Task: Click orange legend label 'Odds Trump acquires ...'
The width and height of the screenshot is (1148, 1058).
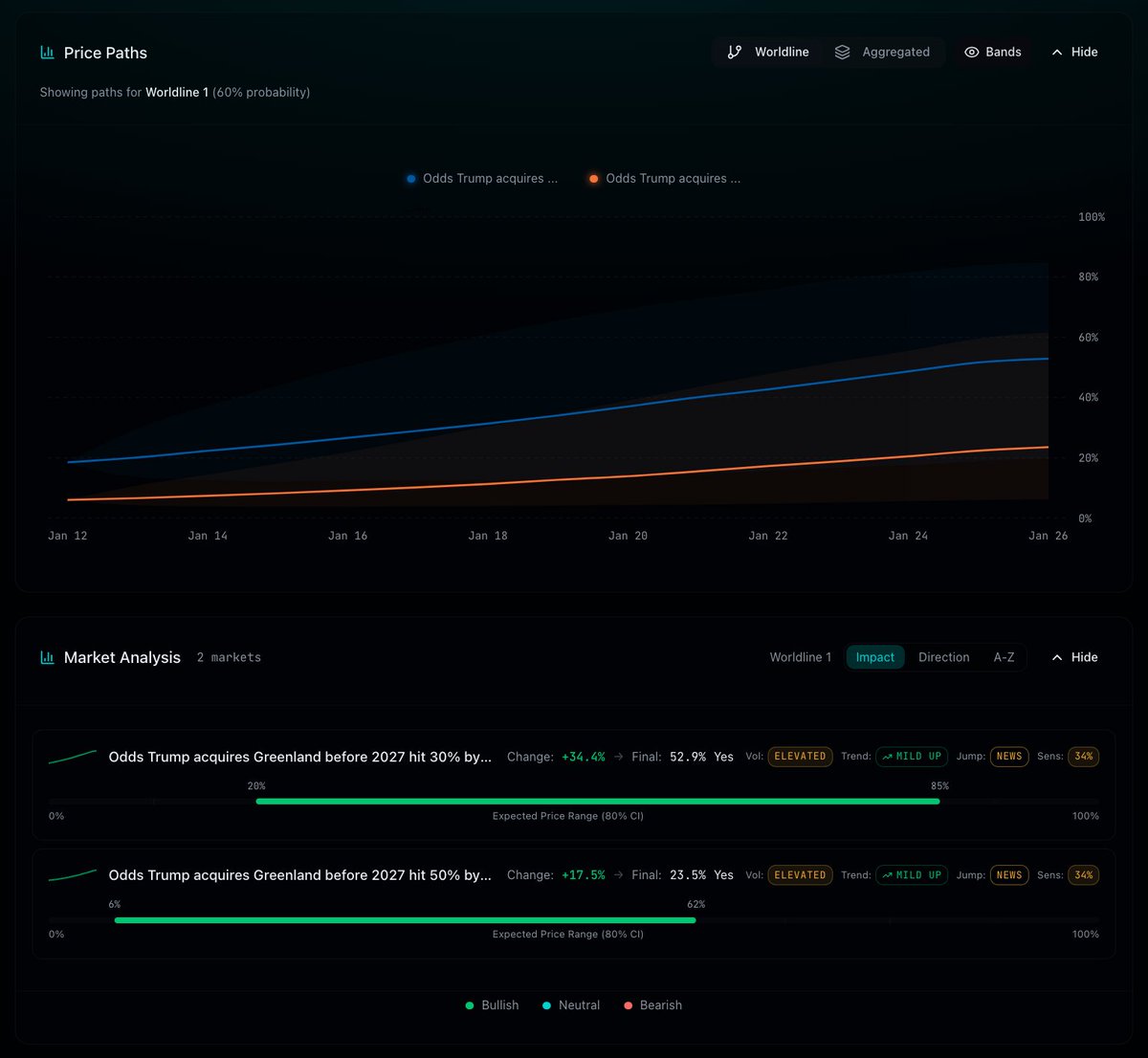Action: (673, 179)
